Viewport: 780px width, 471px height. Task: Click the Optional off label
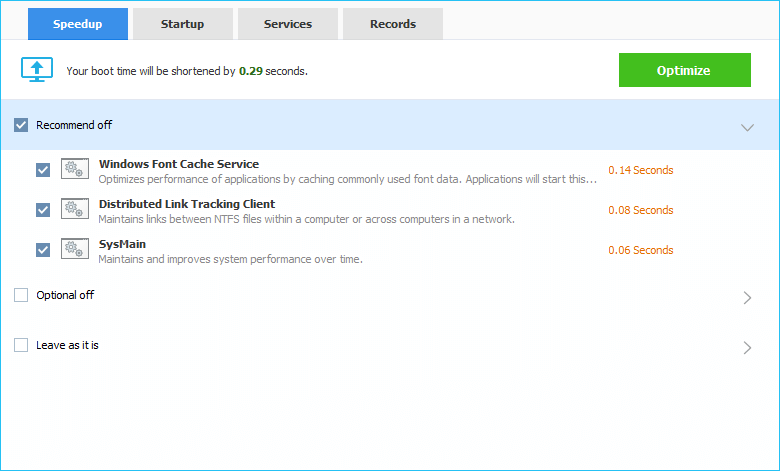tap(65, 295)
